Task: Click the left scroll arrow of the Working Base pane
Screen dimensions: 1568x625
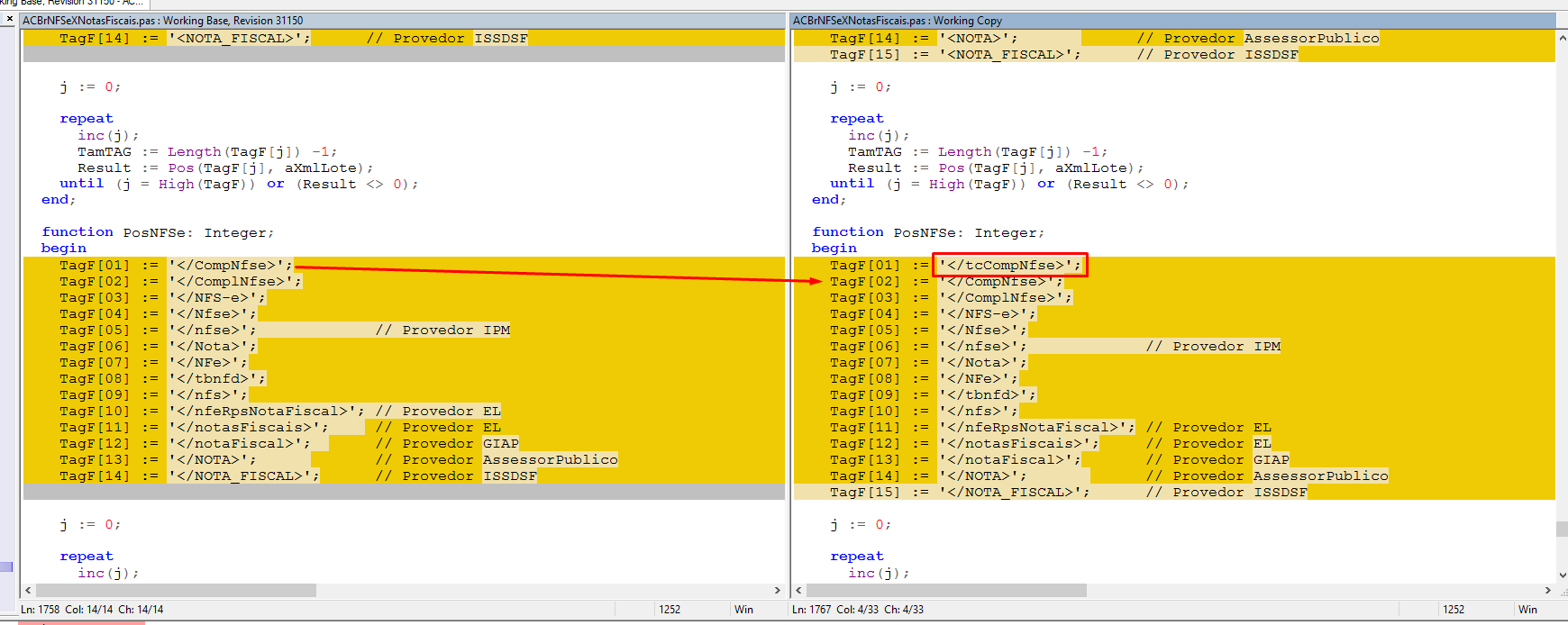Action: click(28, 591)
